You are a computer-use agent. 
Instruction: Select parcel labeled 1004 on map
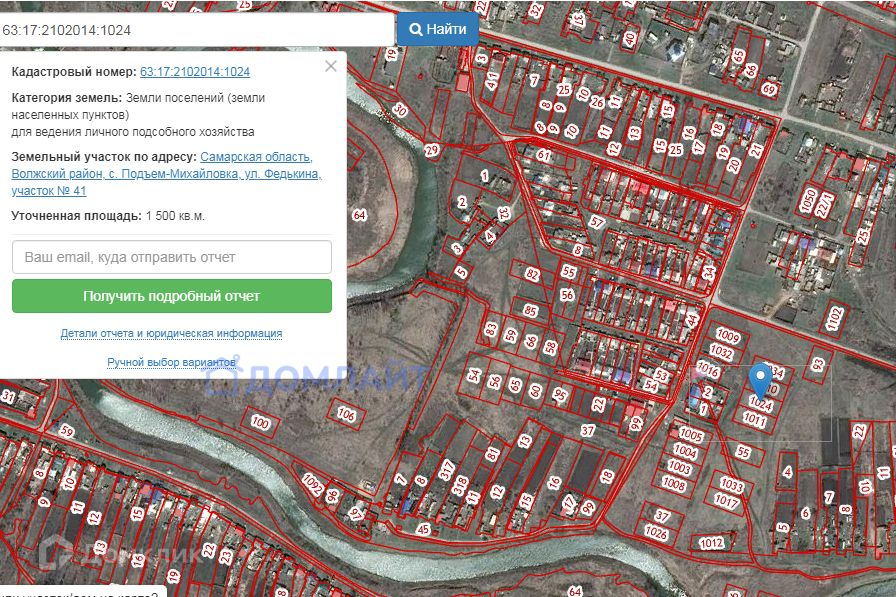pos(685,452)
